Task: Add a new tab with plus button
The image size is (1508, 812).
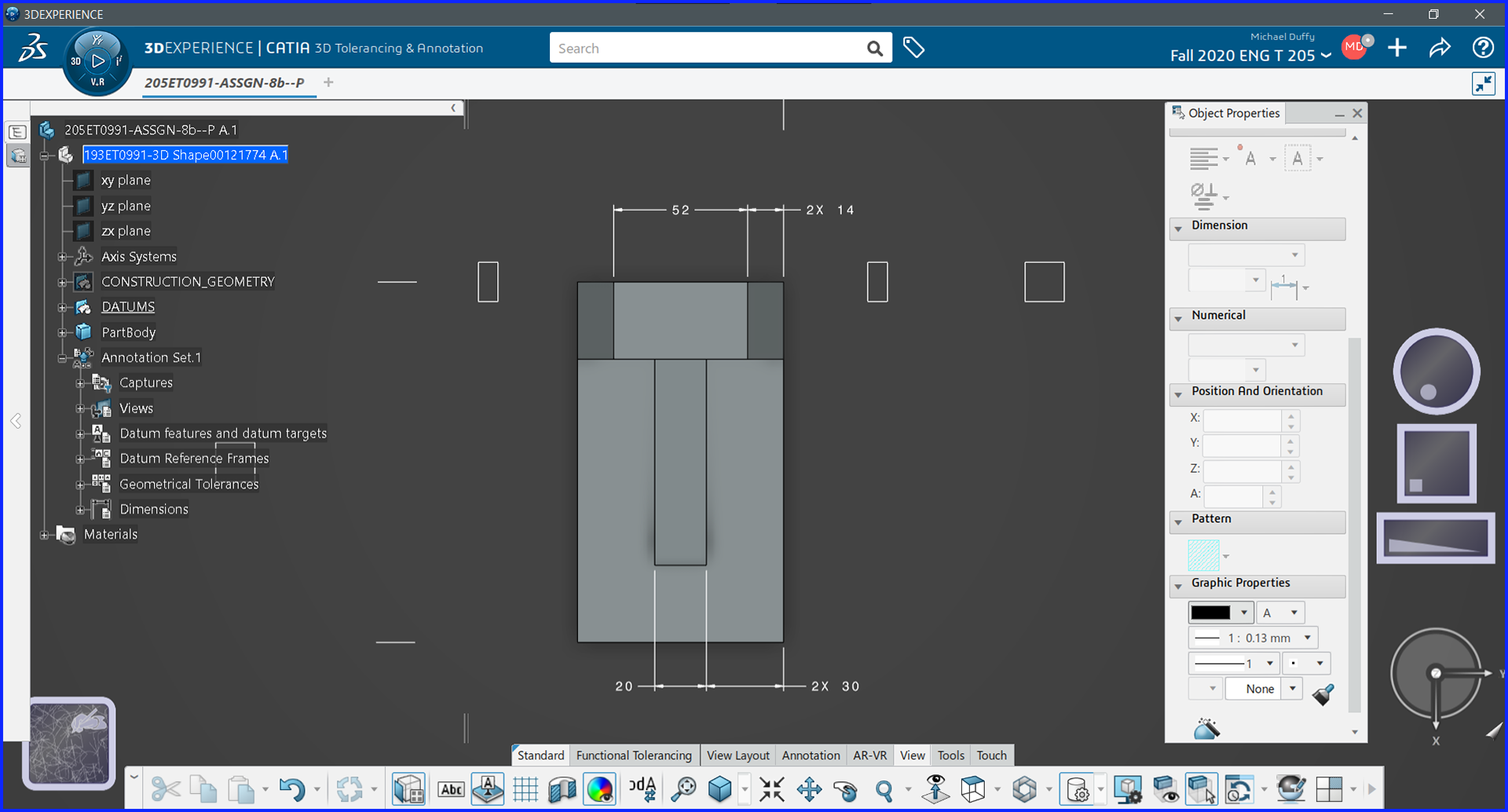Action: click(x=328, y=82)
